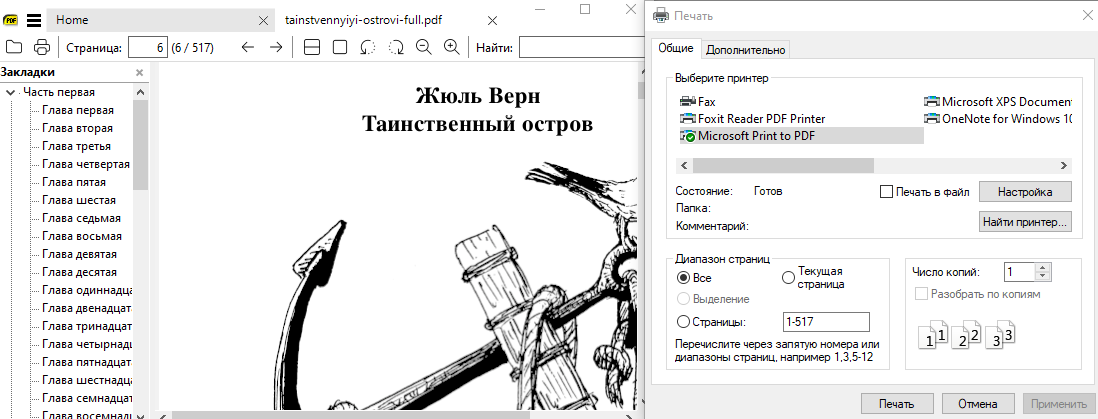Screen dimensions: 1098x419
Task: Click the PDF app logo icon
Action: pos(11,20)
